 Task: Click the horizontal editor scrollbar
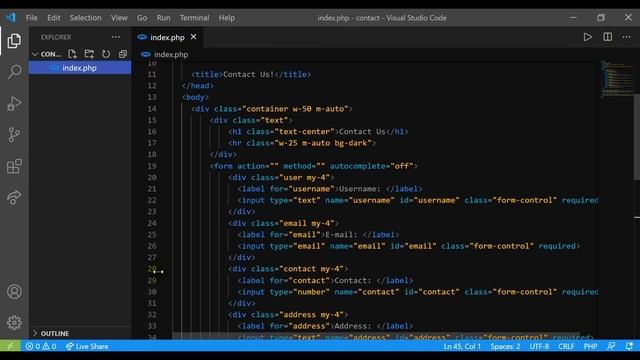pos(376,336)
